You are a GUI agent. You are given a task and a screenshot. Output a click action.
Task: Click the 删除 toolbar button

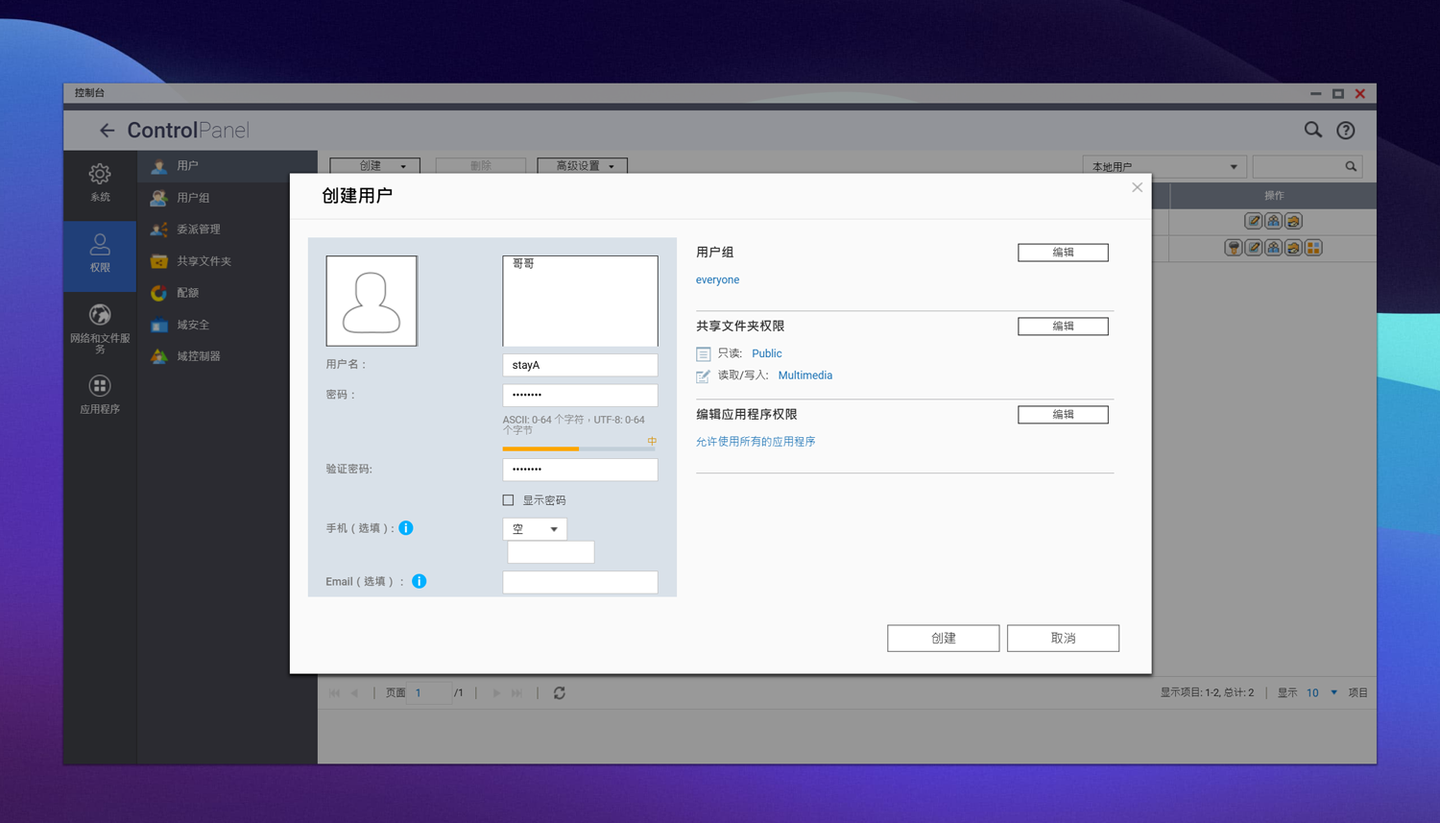(x=481, y=166)
